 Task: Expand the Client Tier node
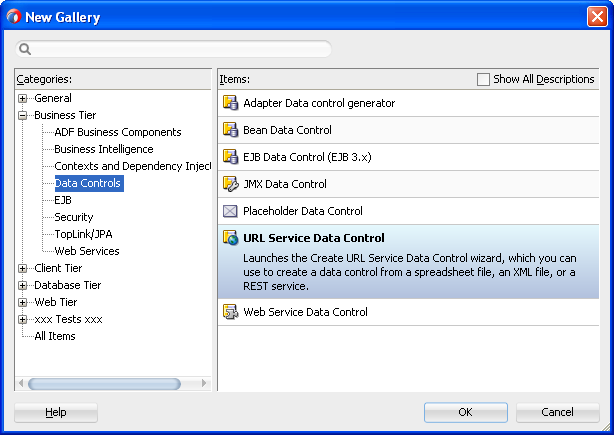(23, 268)
